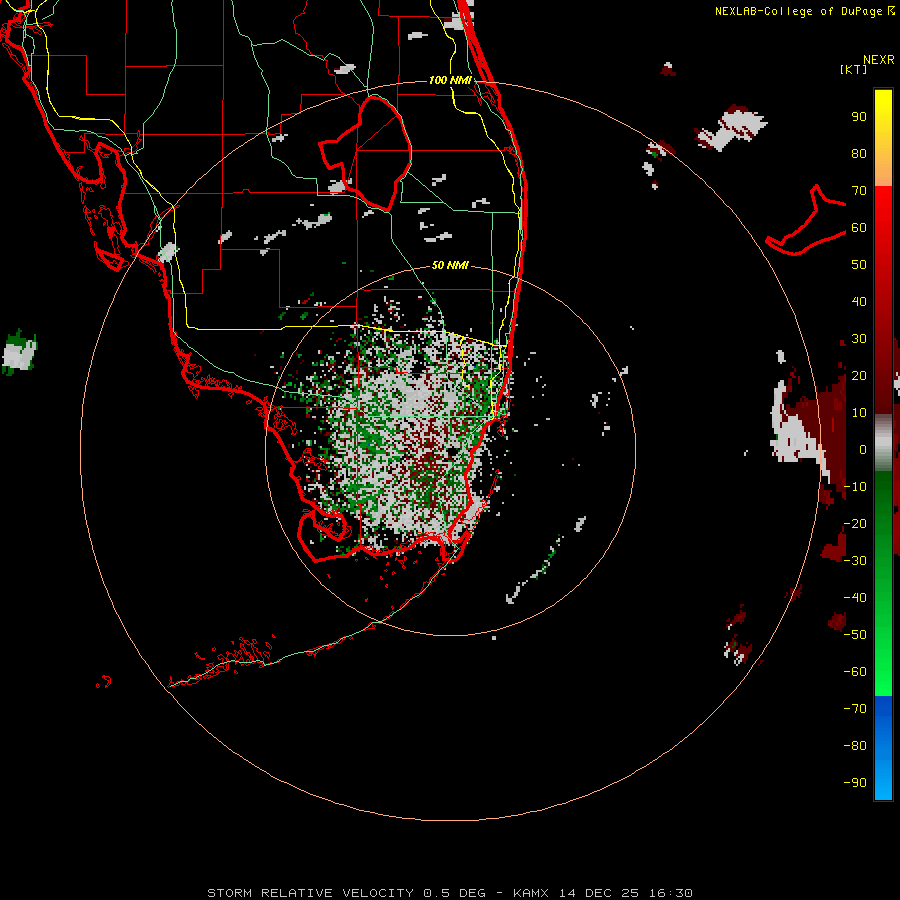Viewport: 900px width, 900px height.
Task: Select the 100 NMI range ring label
Action: (450, 80)
